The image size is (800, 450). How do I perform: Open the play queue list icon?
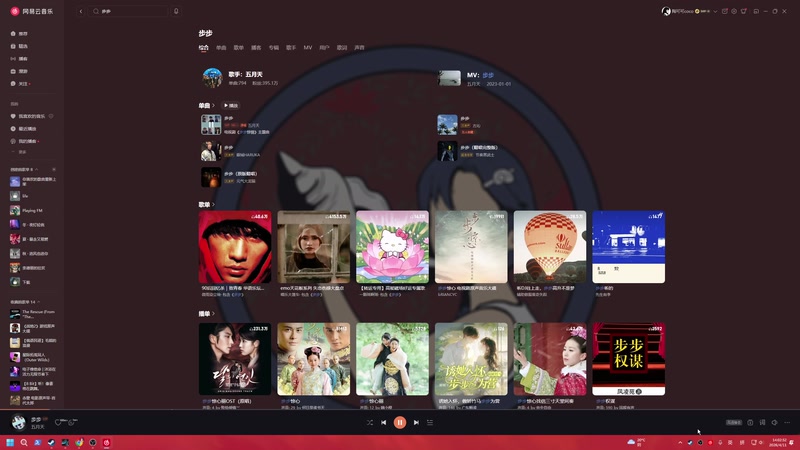tap(430, 422)
